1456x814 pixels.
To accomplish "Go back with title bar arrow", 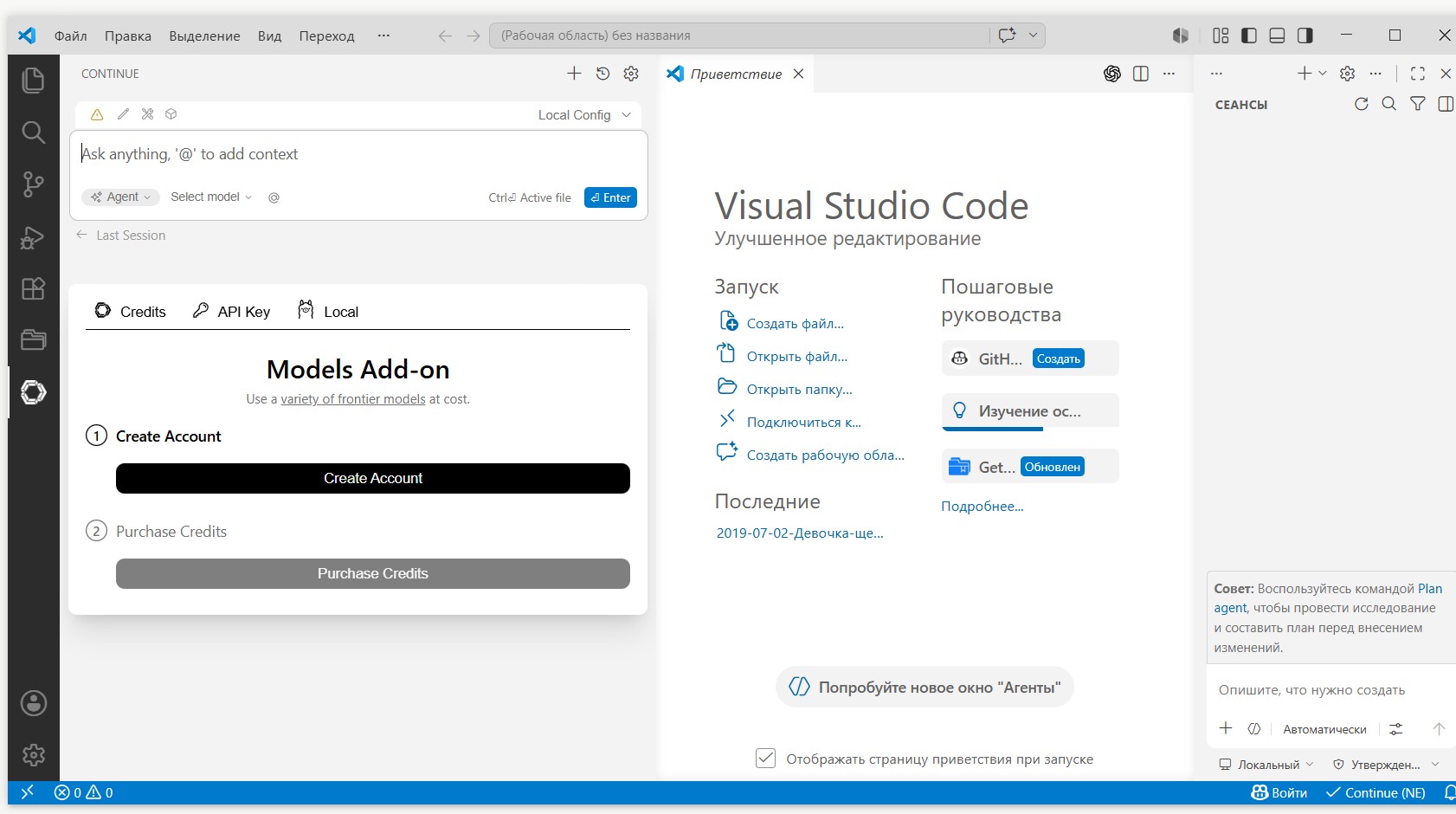I will pos(445,36).
